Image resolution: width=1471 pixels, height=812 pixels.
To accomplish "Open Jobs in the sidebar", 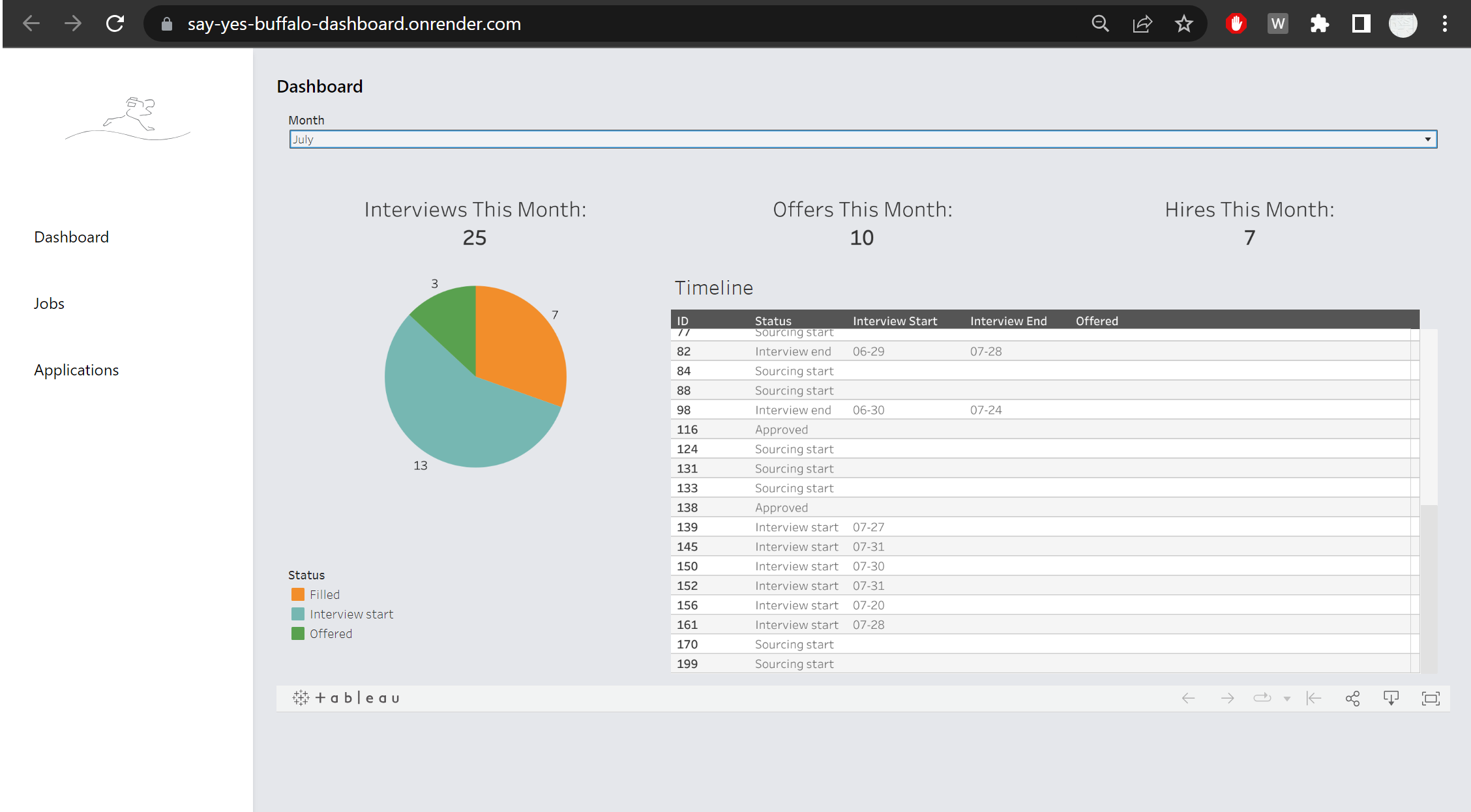I will coord(49,304).
